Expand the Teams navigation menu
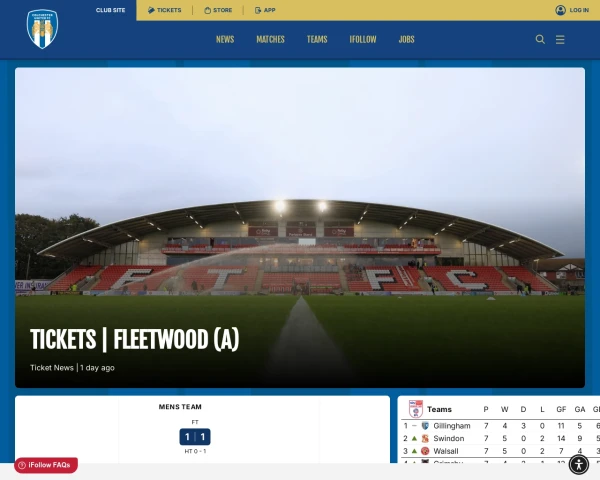 coord(317,39)
